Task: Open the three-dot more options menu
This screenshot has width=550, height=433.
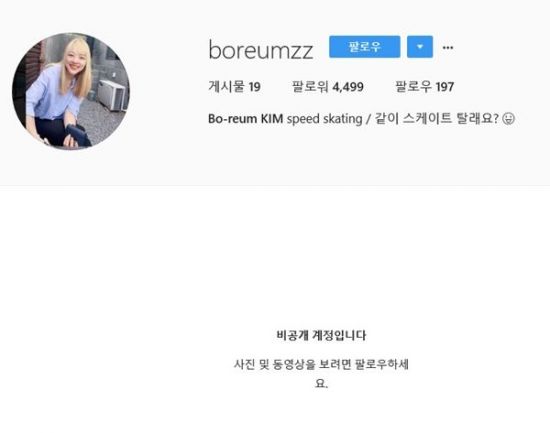Action: click(448, 47)
